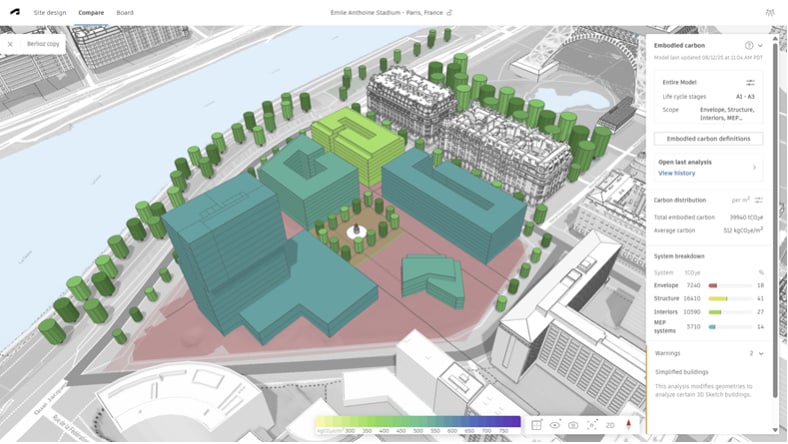Image resolution: width=788 pixels, height=444 pixels.
Task: Click the icon beside the project title
Action: [449, 13]
